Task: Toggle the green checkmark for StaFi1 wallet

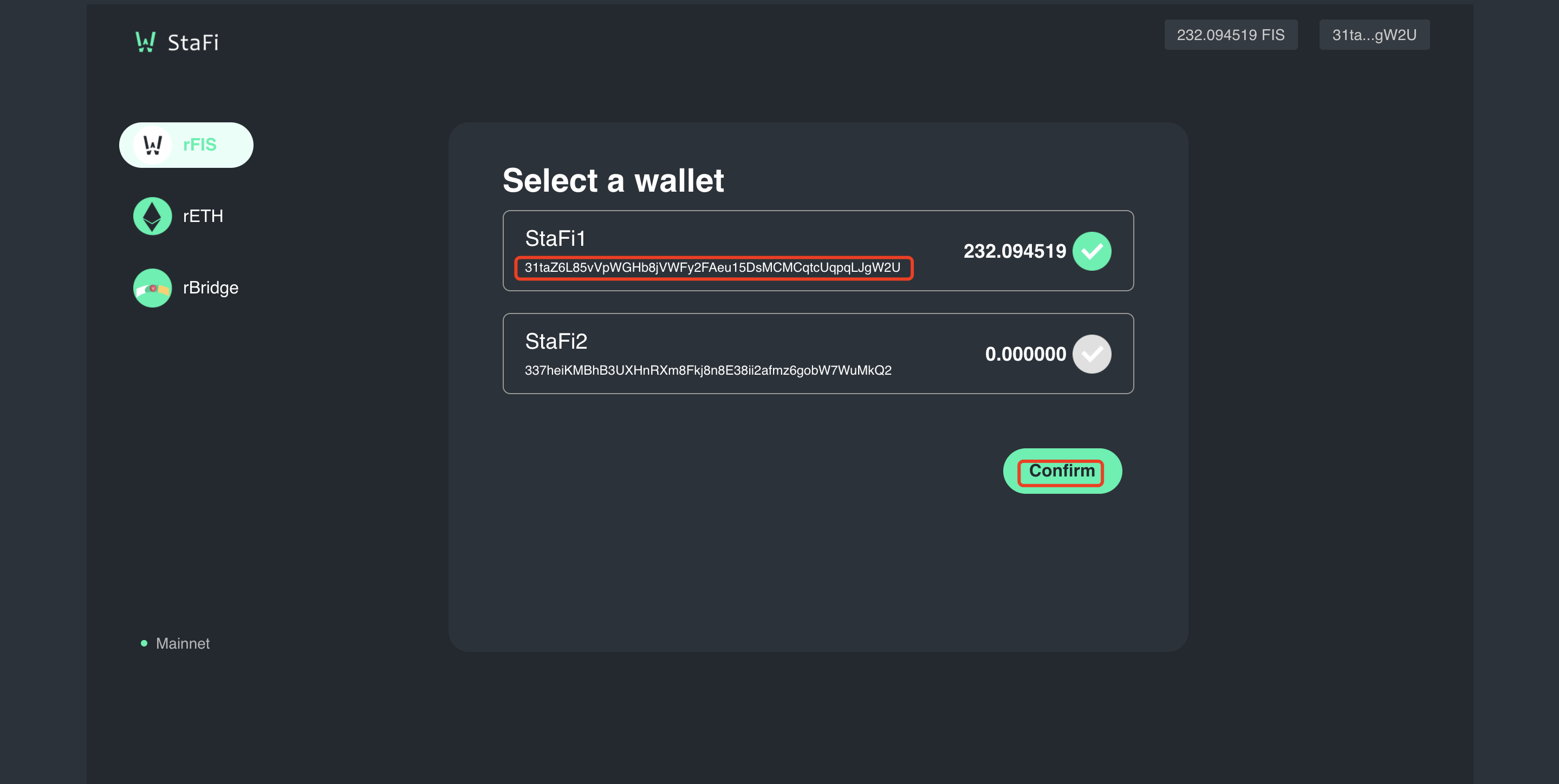Action: (1092, 251)
